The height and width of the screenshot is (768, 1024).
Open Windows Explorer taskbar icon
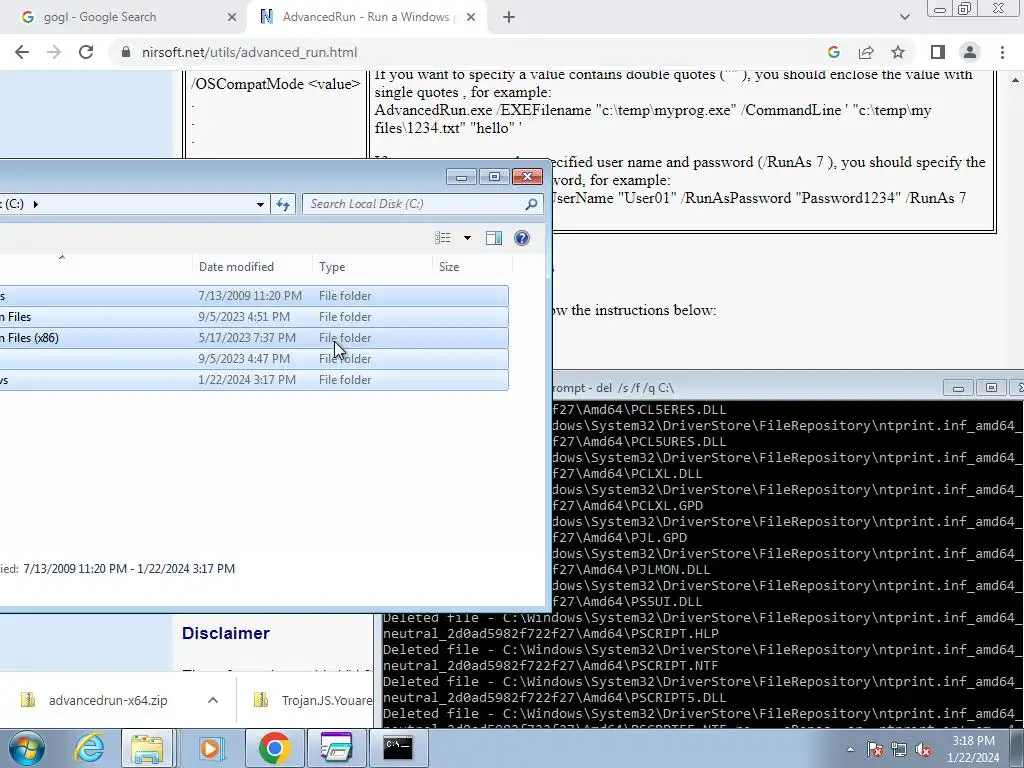tap(147, 748)
